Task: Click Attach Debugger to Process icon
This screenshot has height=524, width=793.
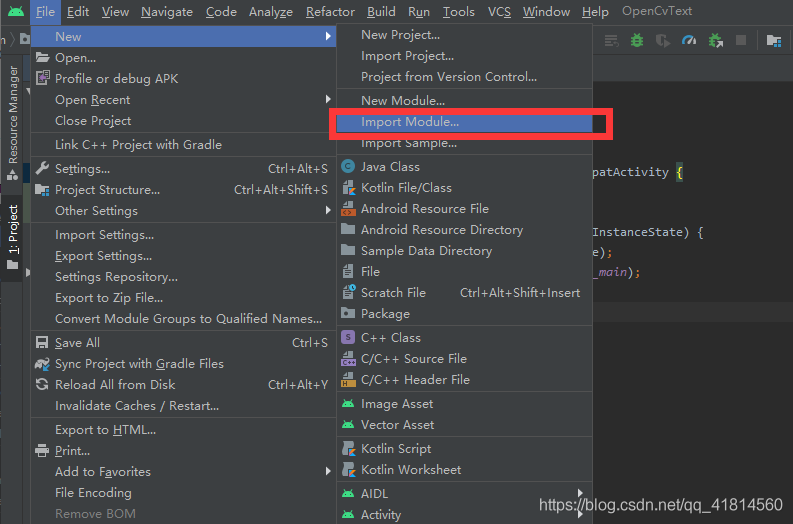Action: click(715, 41)
